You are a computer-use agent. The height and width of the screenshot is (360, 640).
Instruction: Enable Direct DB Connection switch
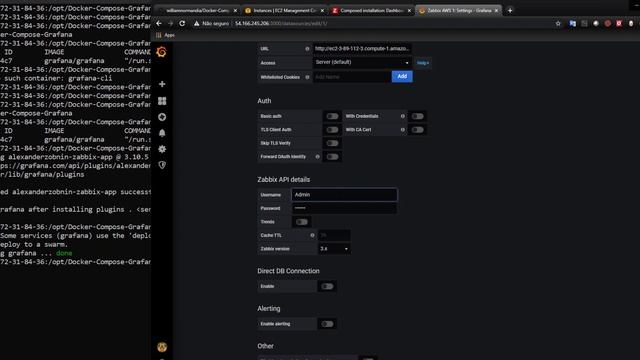pyautogui.click(x=327, y=287)
